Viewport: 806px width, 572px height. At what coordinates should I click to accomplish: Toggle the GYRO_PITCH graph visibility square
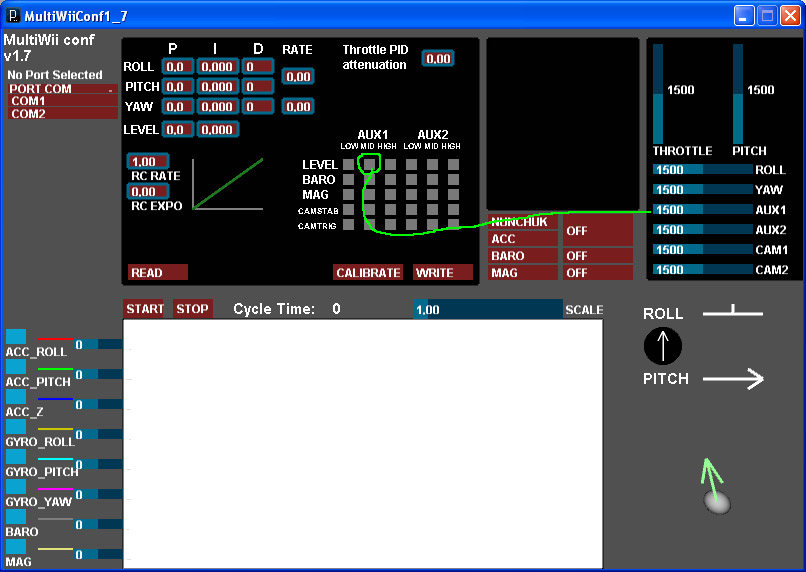click(16, 456)
